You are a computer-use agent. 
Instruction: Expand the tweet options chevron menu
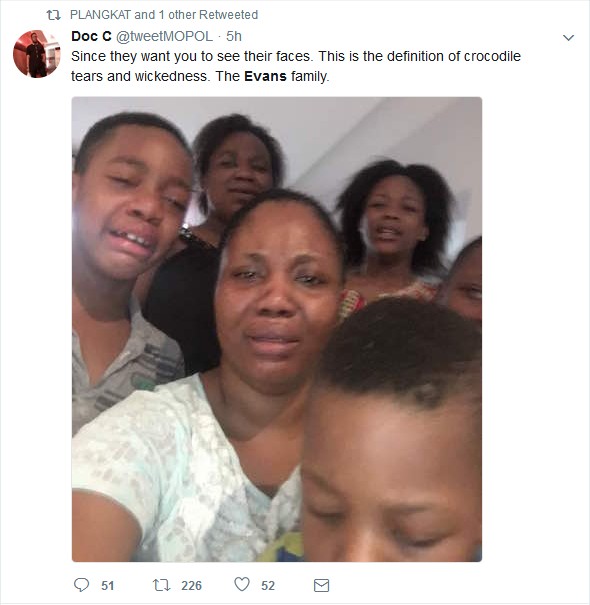(x=568, y=37)
